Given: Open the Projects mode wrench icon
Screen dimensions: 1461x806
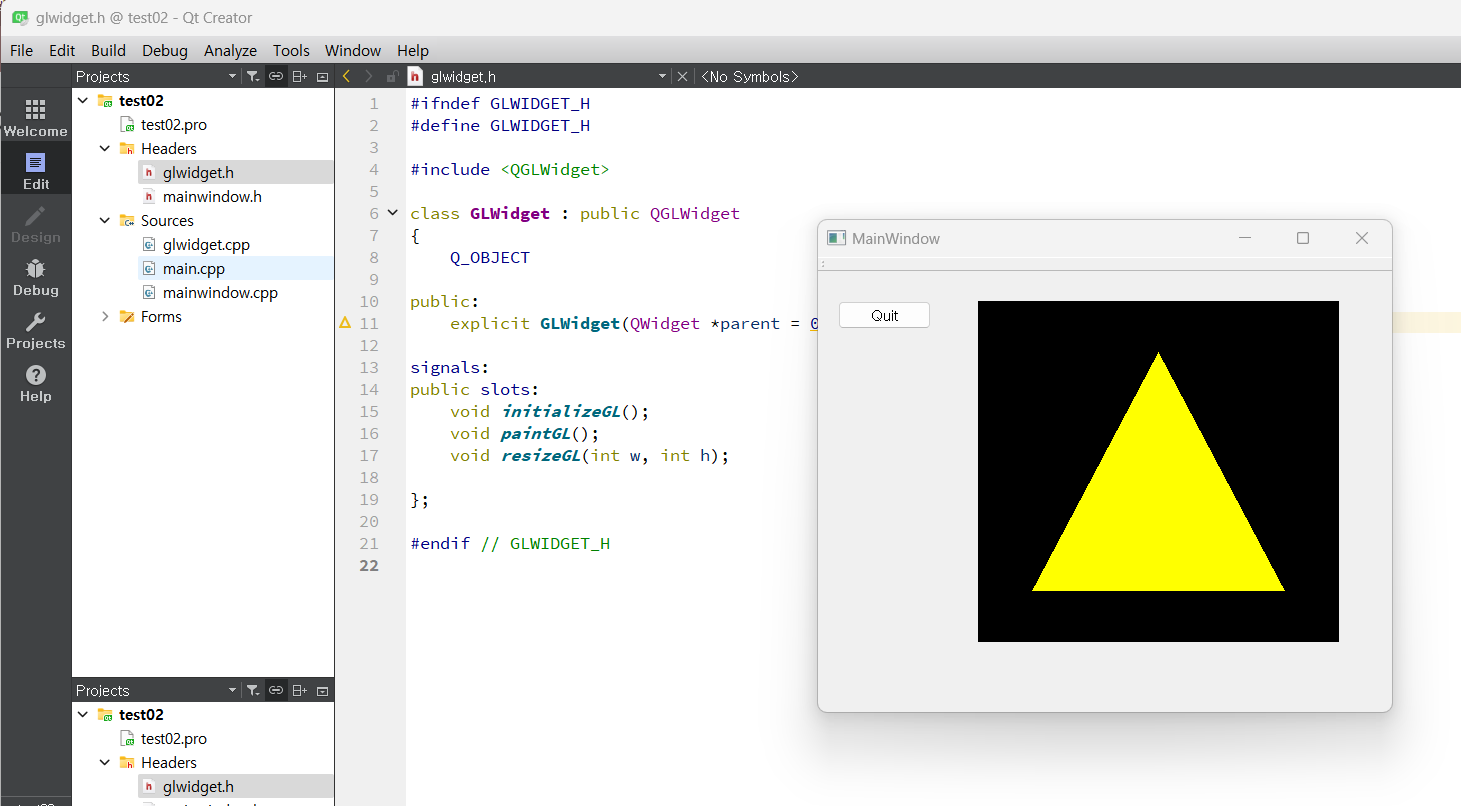Looking at the screenshot, I should tap(35, 330).
